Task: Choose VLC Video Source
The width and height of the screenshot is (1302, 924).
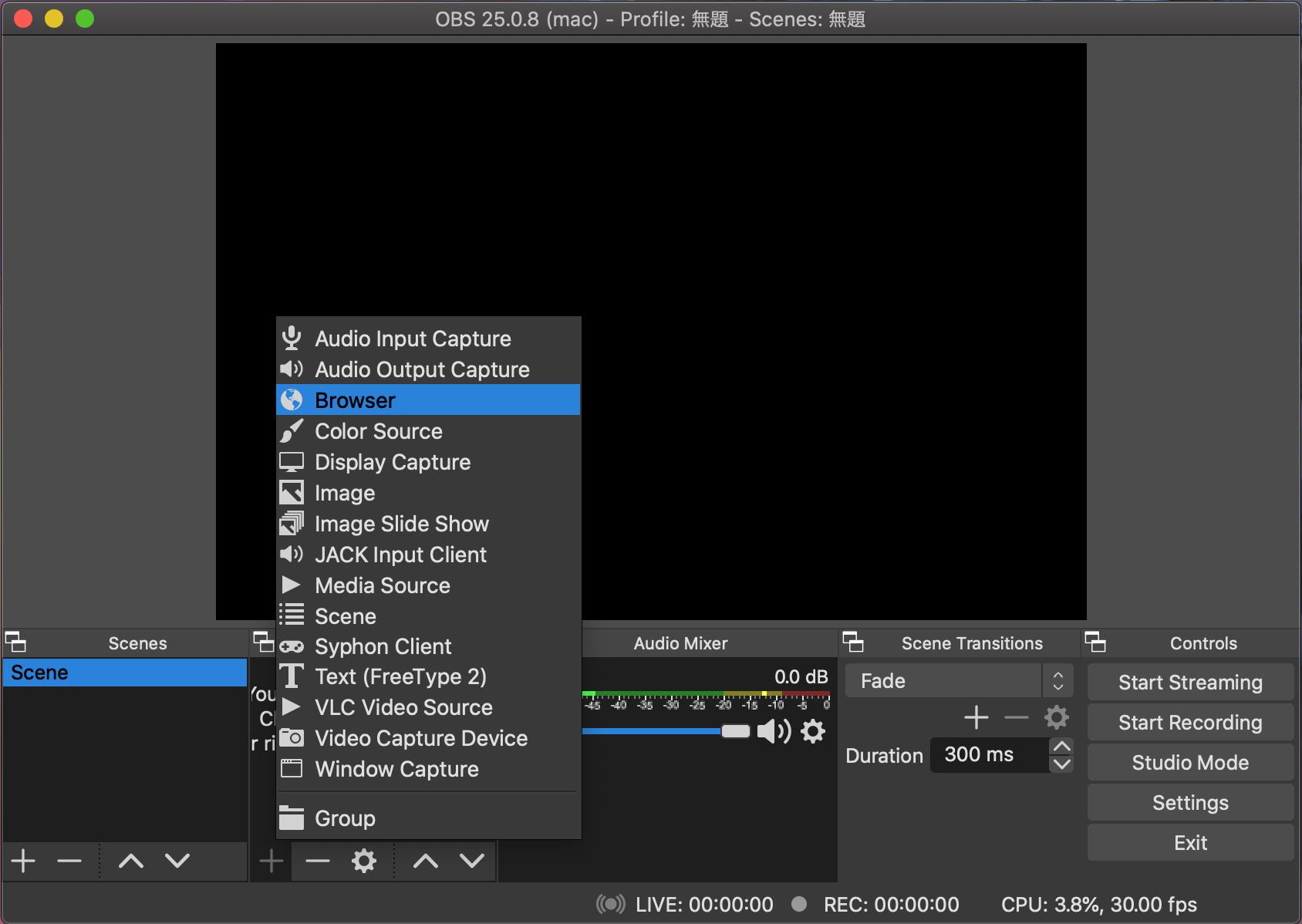Action: pos(428,707)
